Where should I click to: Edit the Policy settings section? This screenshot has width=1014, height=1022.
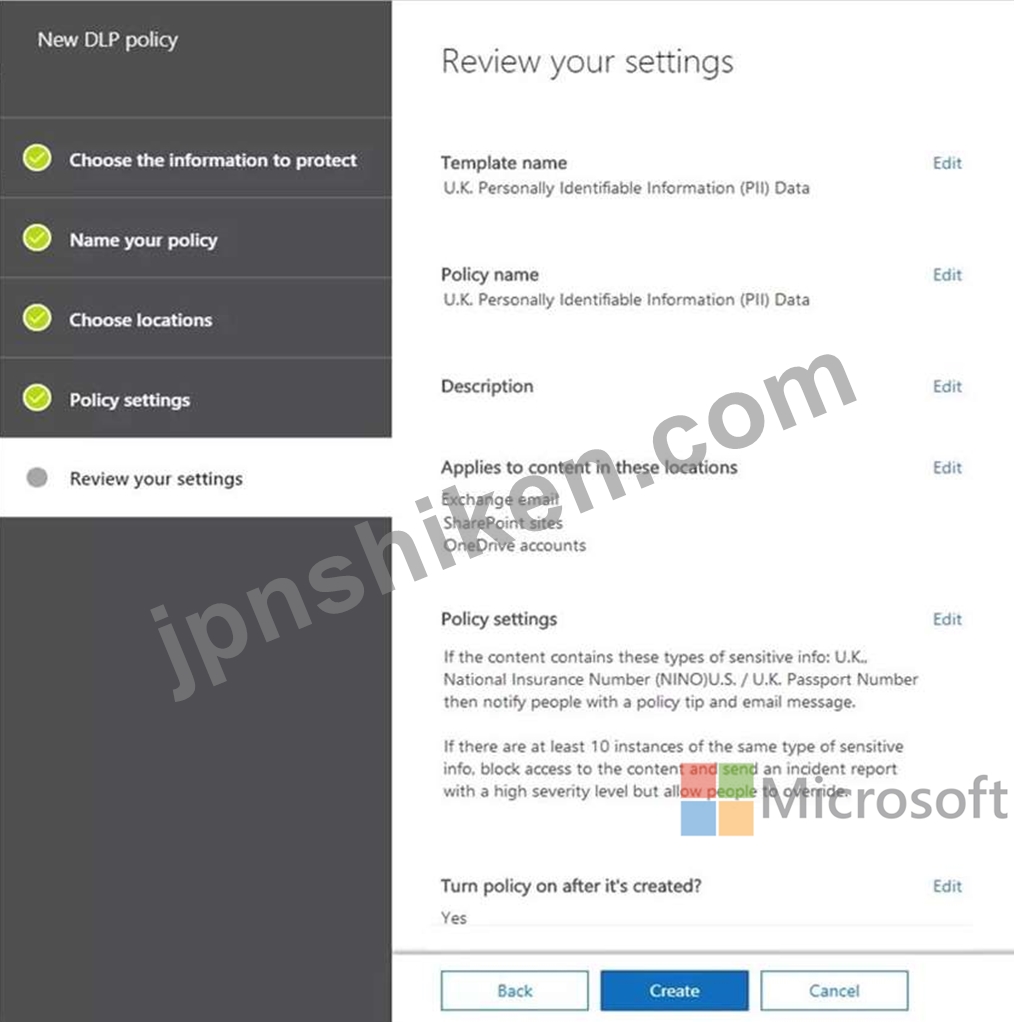coord(947,619)
